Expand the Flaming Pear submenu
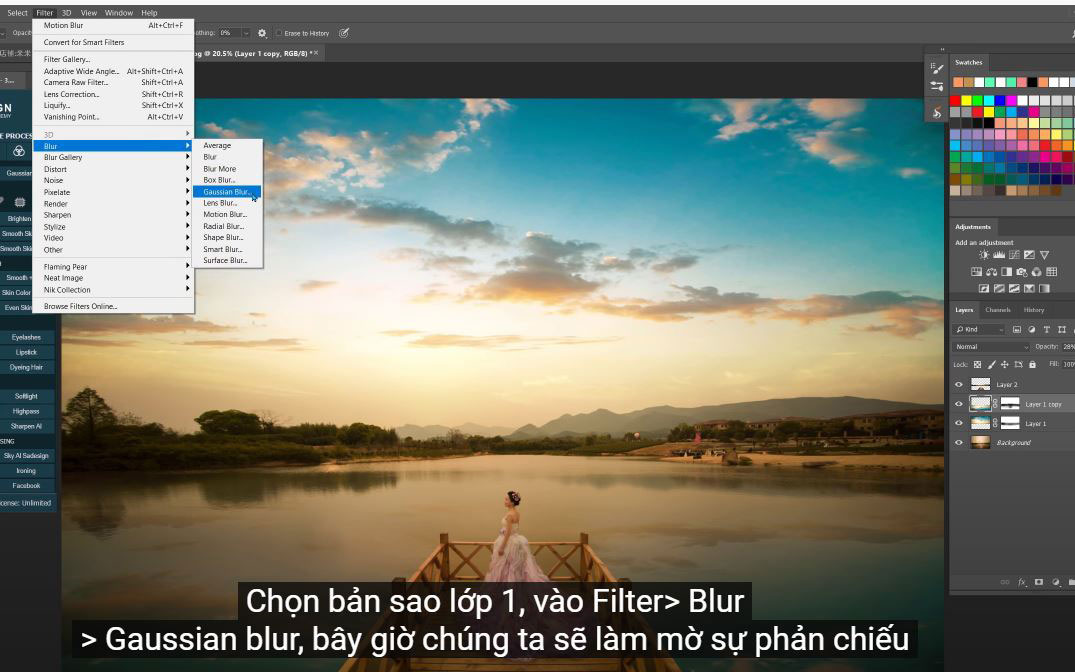The image size is (1075, 672). tap(114, 267)
